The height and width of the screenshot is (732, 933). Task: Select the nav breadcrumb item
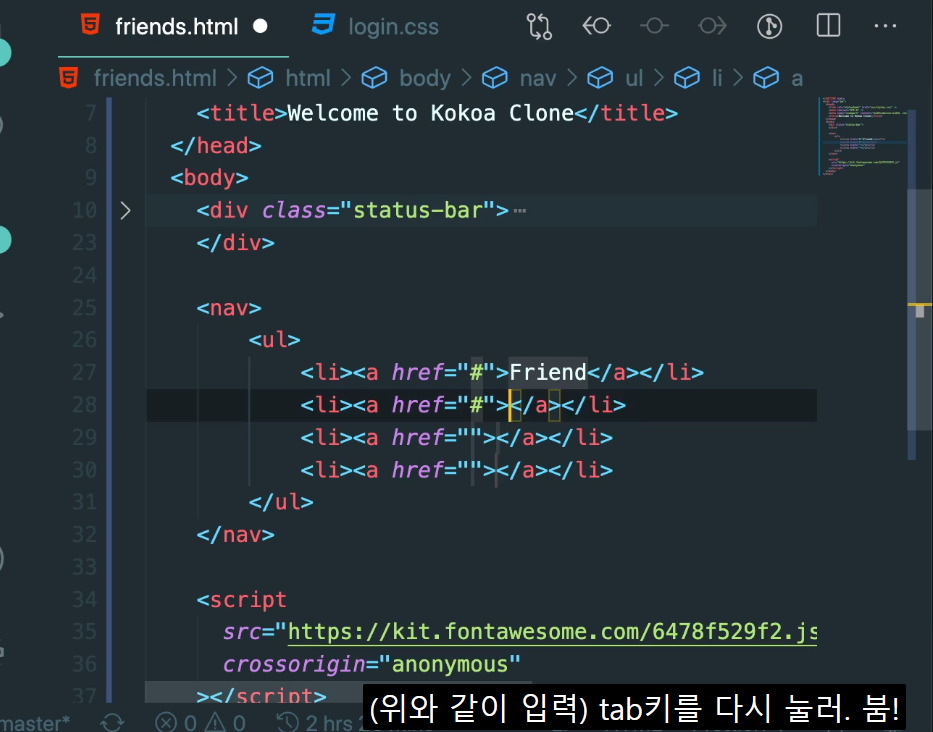click(x=538, y=78)
